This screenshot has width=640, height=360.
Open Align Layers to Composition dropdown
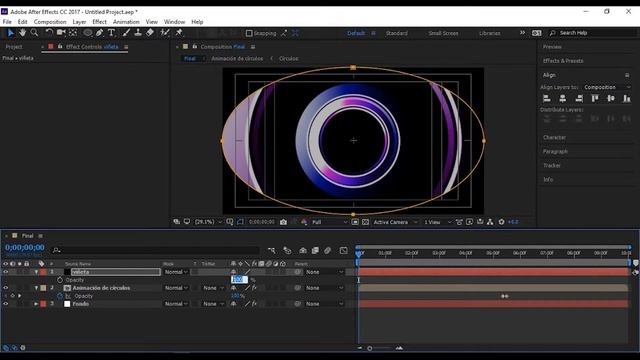[x=606, y=87]
